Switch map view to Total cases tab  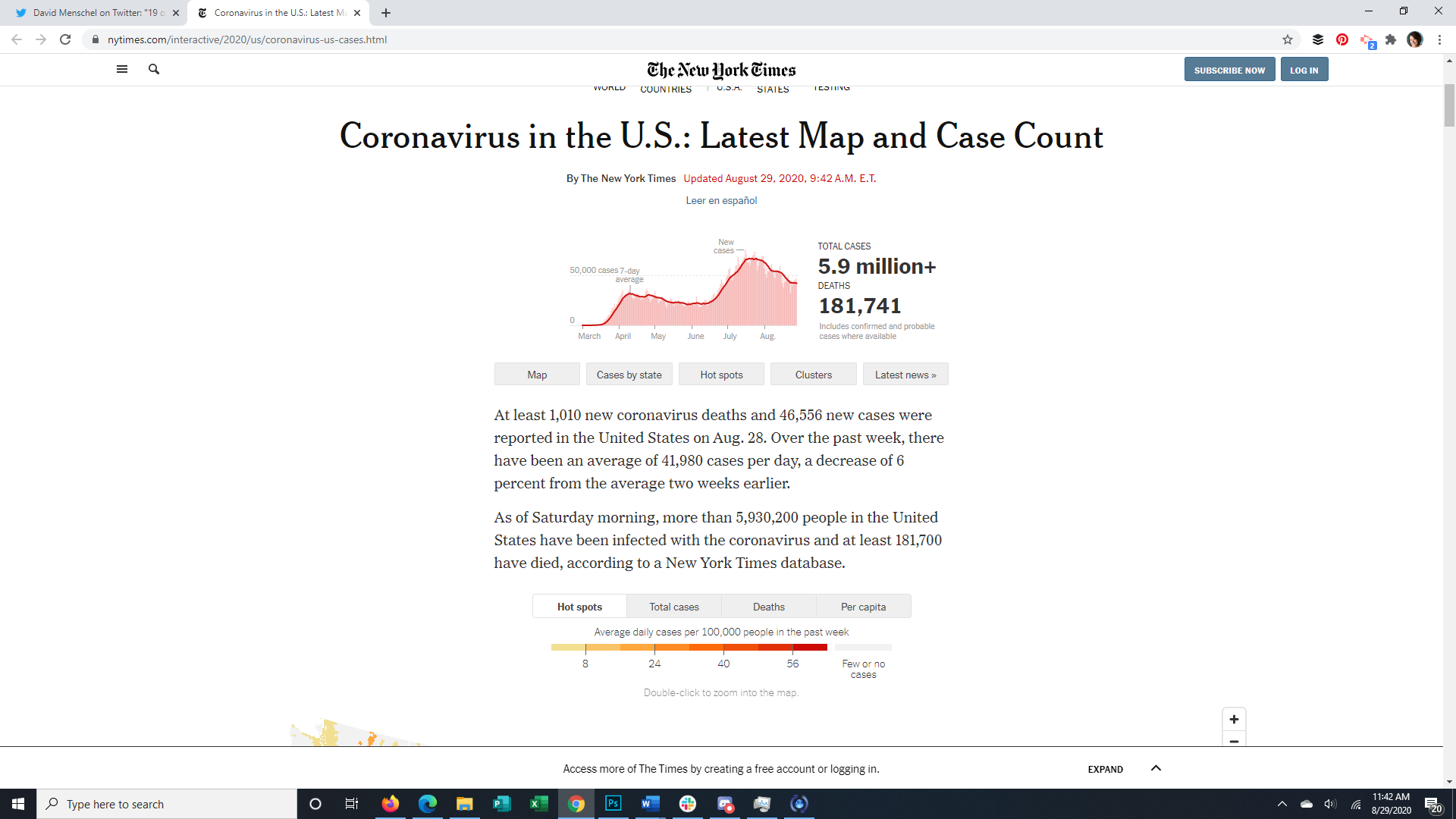[x=673, y=607]
